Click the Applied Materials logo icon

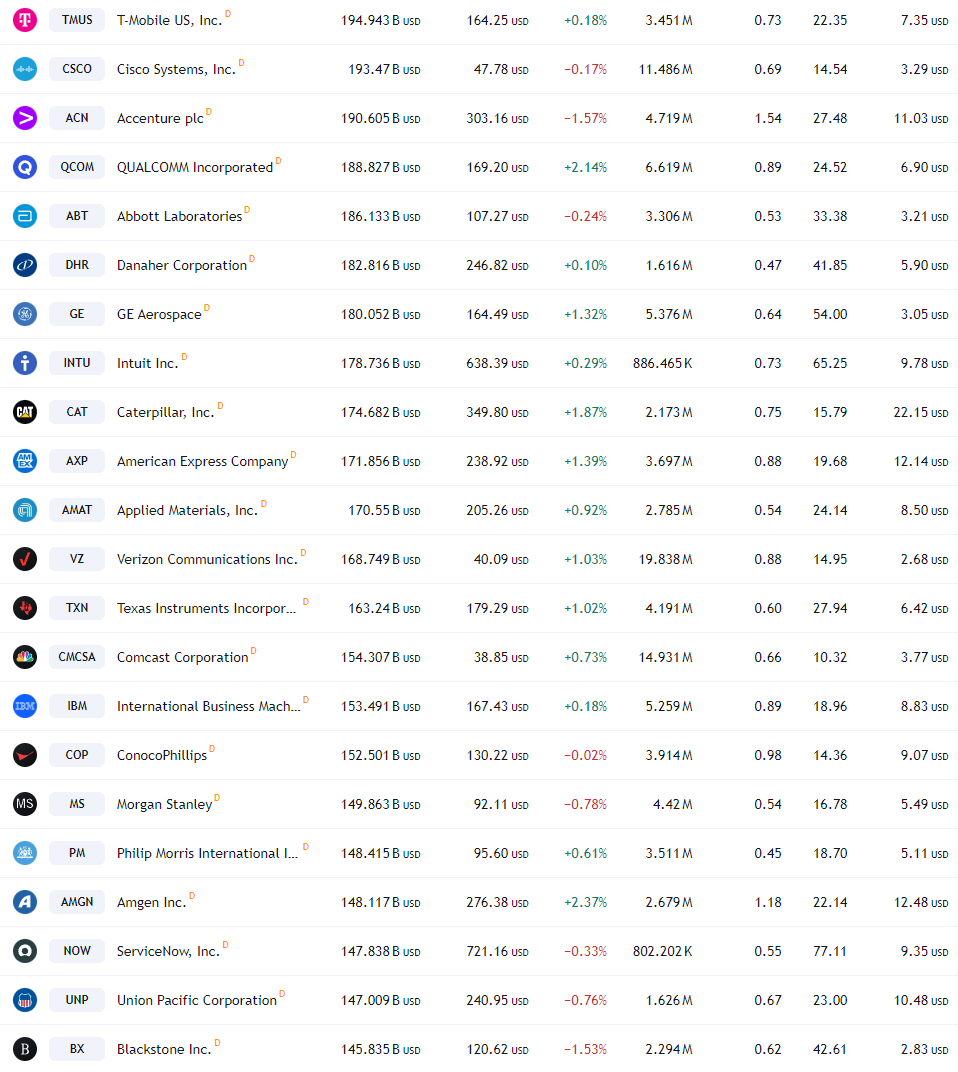point(25,510)
